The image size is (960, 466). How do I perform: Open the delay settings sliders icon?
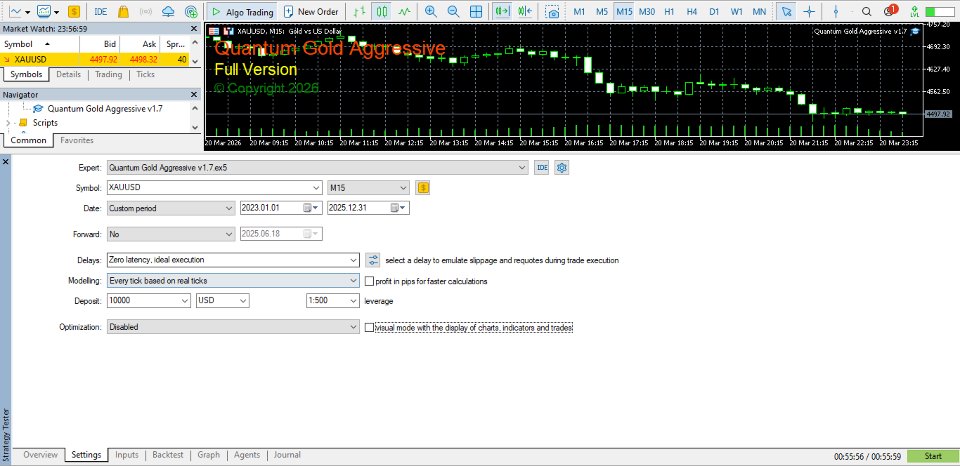tap(372, 260)
